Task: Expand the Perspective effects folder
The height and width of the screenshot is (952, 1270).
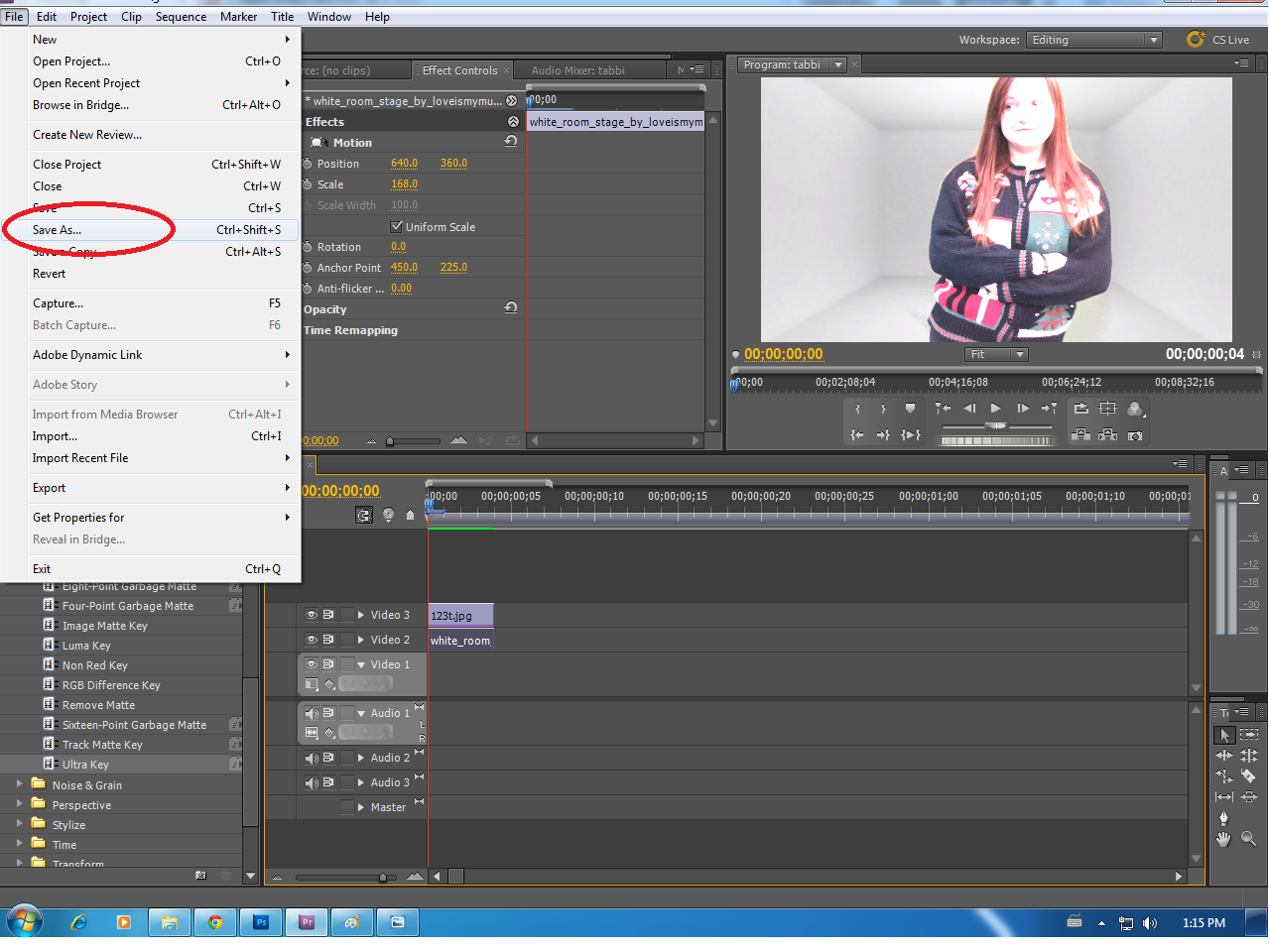Action: (19, 803)
